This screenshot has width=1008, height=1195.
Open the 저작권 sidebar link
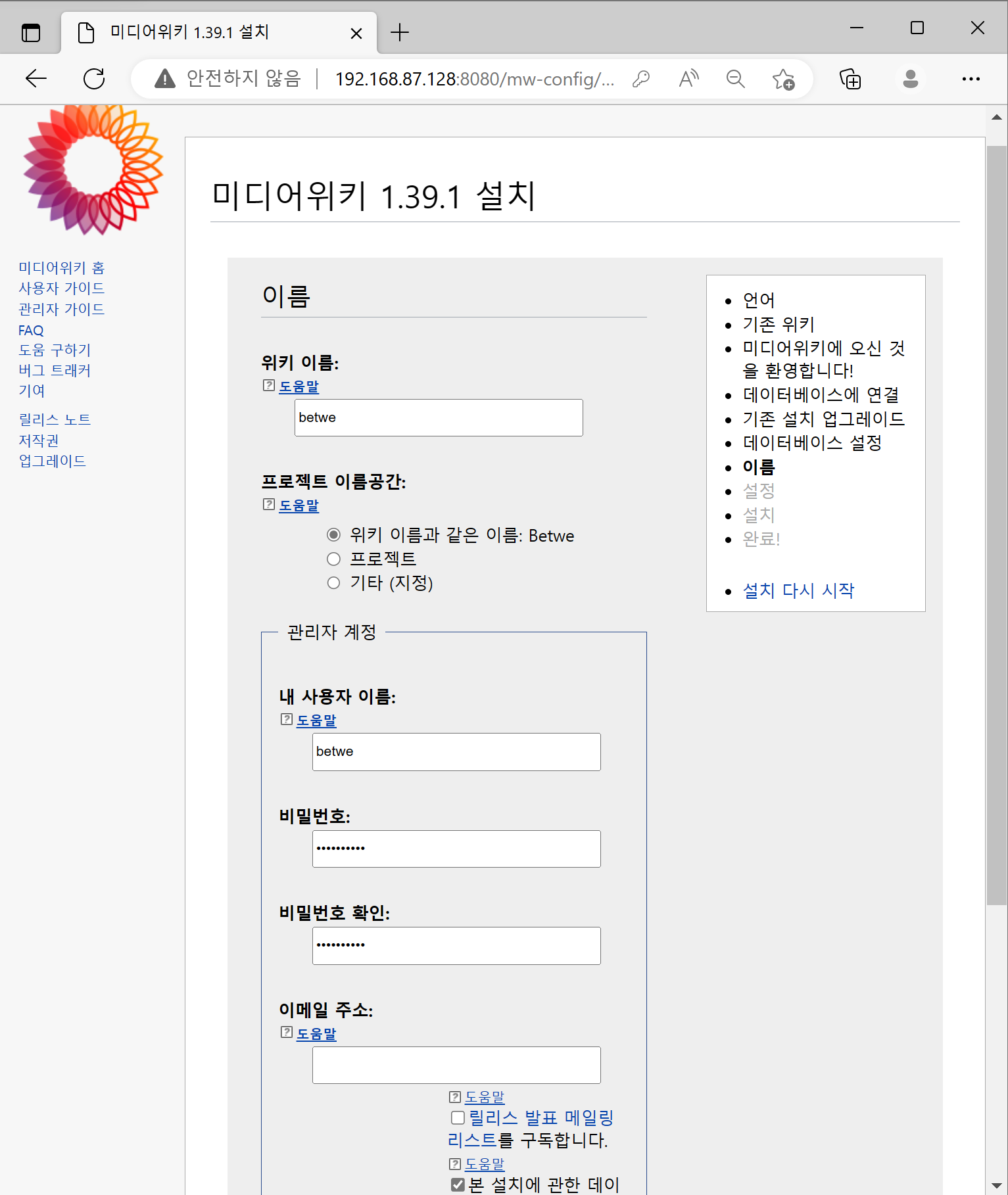point(39,440)
